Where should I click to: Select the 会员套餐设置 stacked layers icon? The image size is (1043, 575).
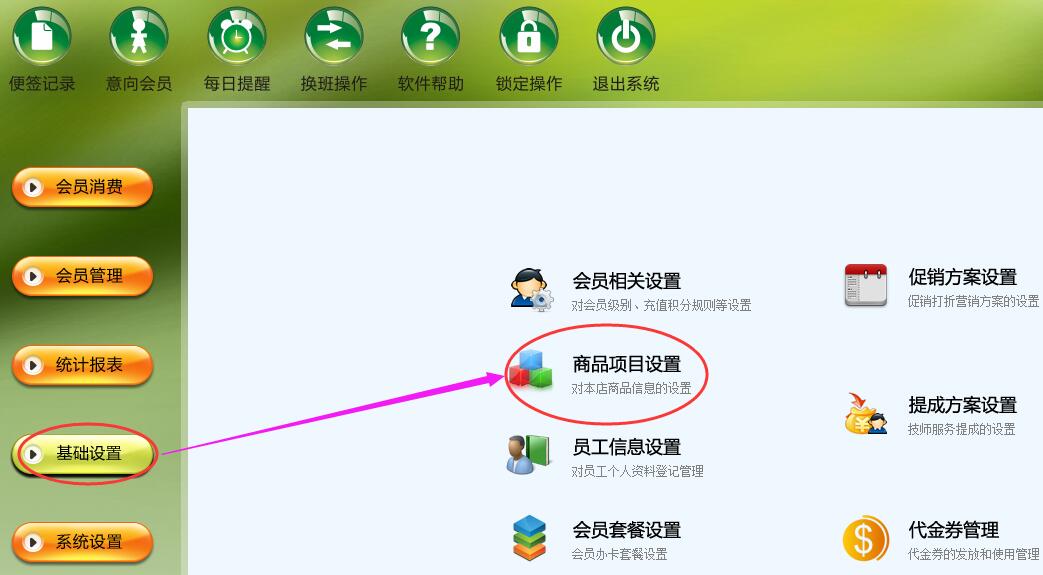point(529,537)
